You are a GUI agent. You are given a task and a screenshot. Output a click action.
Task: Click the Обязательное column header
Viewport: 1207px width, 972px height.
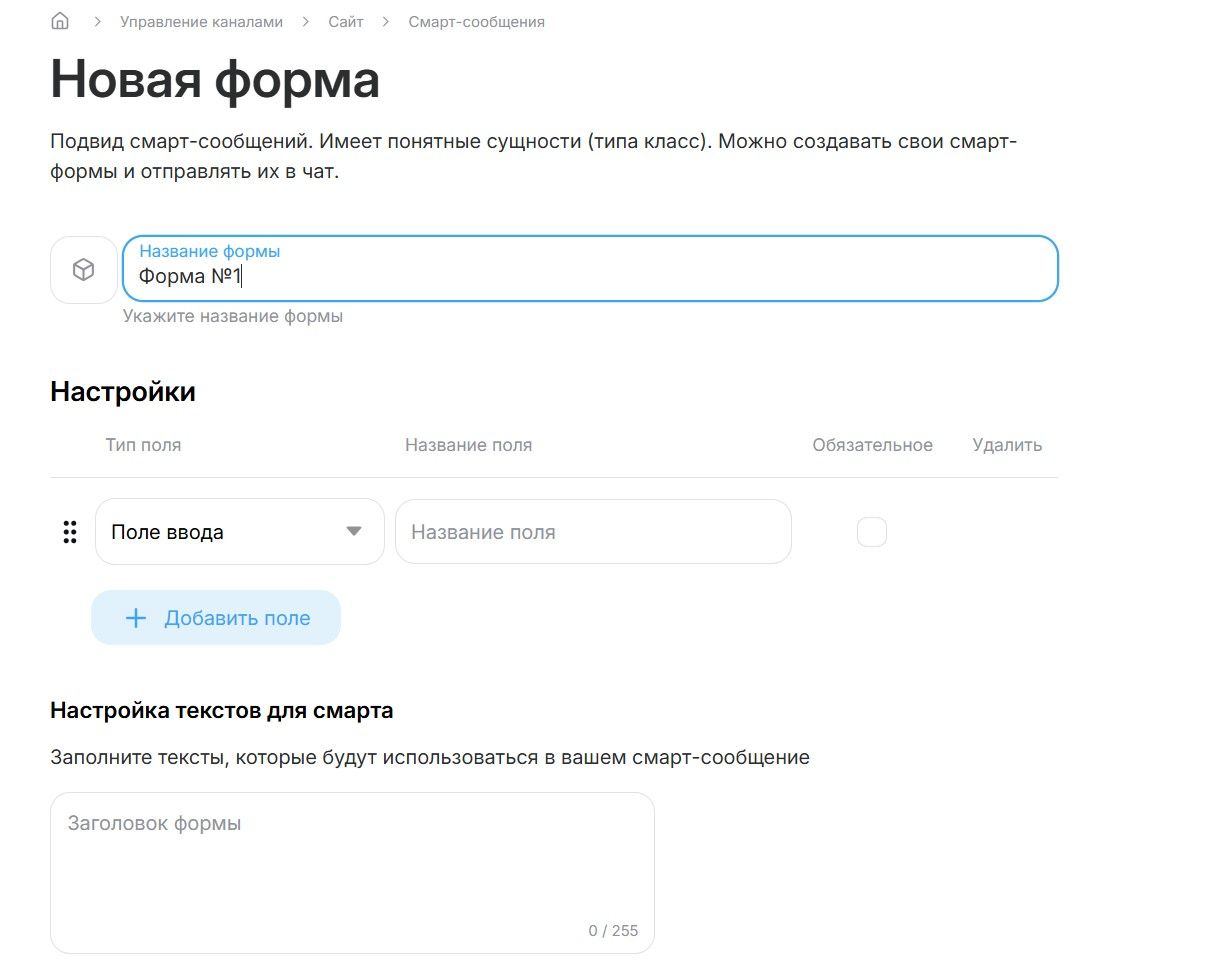[x=872, y=445]
